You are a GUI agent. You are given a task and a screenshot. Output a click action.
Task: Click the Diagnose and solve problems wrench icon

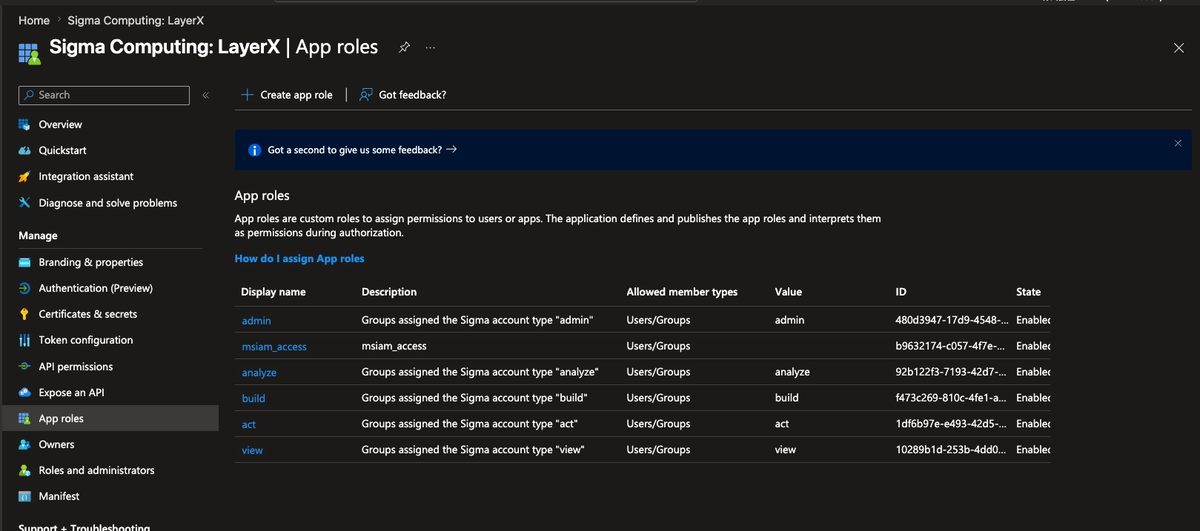point(25,203)
